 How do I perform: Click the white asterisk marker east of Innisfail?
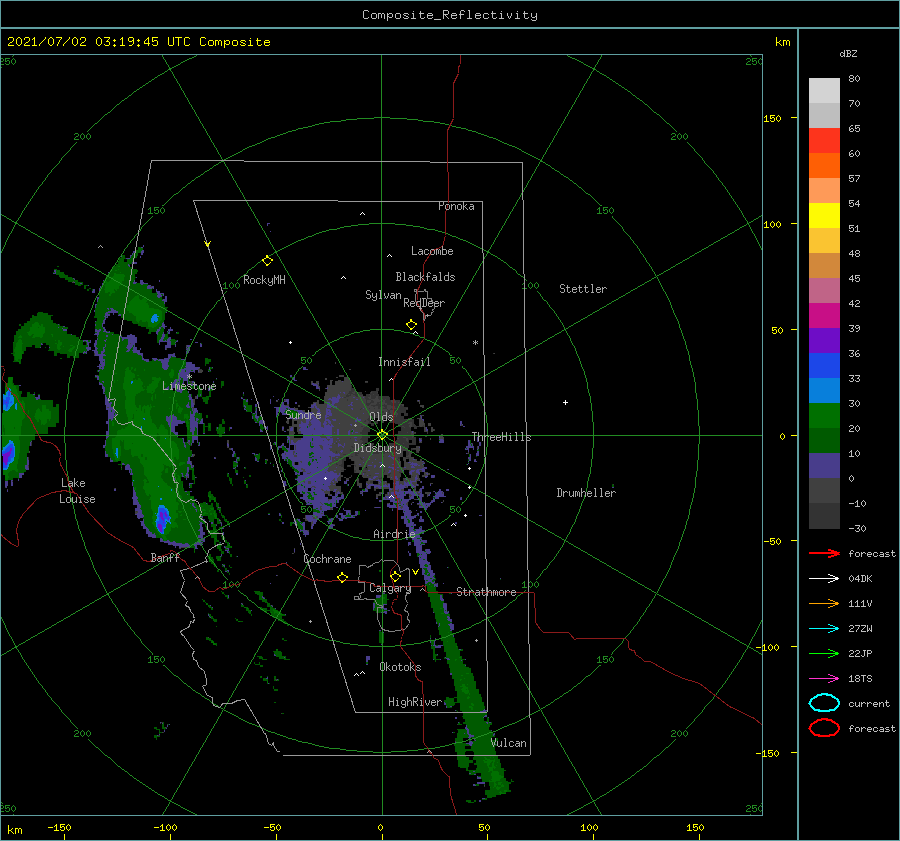click(x=475, y=343)
